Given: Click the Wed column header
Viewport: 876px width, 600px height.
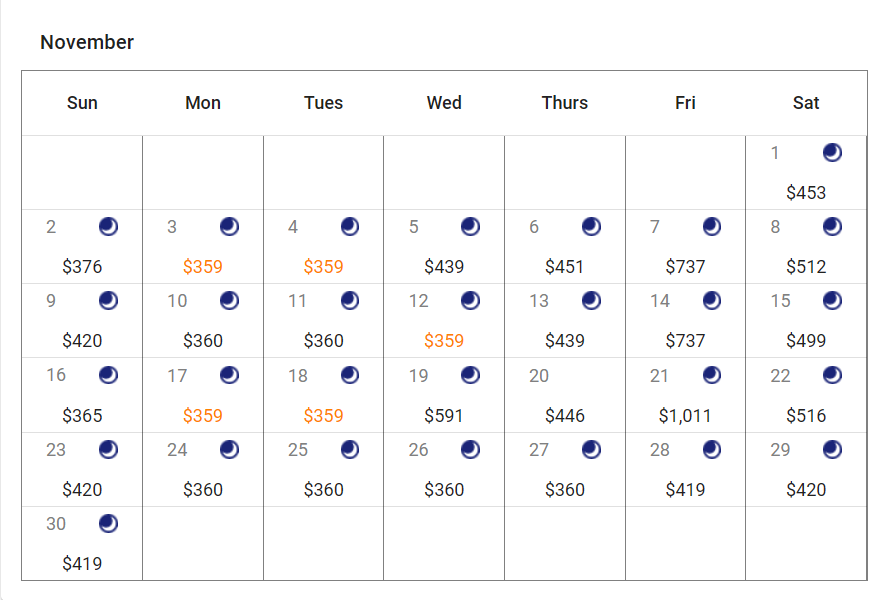Looking at the screenshot, I should pos(444,103).
